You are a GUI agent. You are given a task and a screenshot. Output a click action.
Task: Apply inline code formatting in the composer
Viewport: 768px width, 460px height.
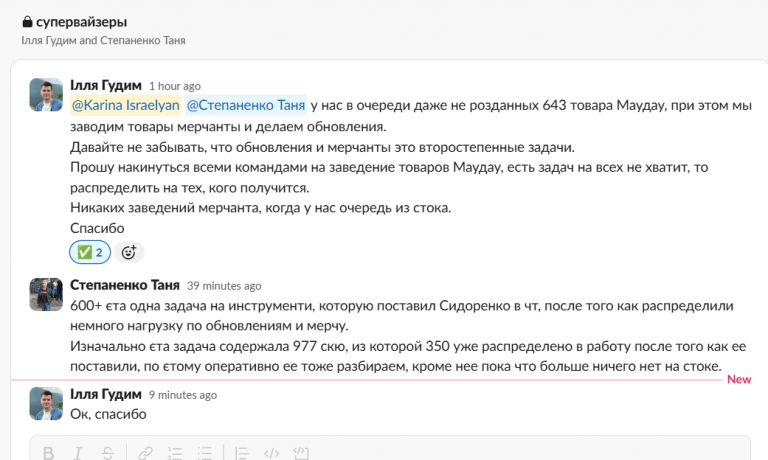(271, 453)
